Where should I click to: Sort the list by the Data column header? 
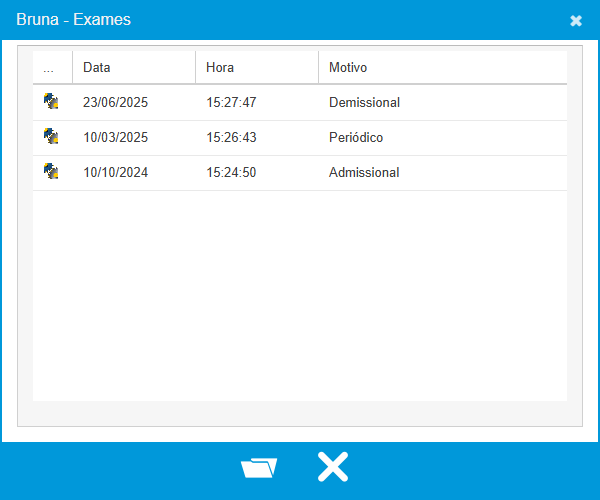(x=97, y=68)
